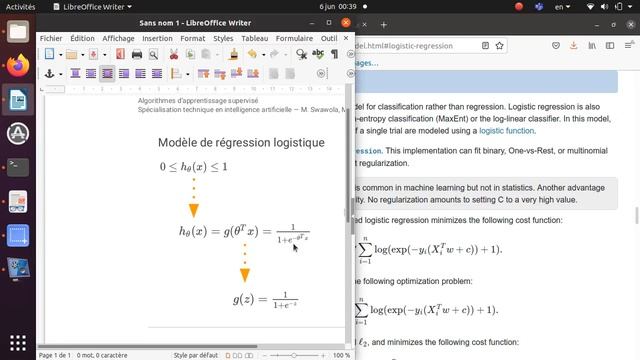Open the Format menu
Viewport: 640px width, 360px height.
(x=193, y=38)
